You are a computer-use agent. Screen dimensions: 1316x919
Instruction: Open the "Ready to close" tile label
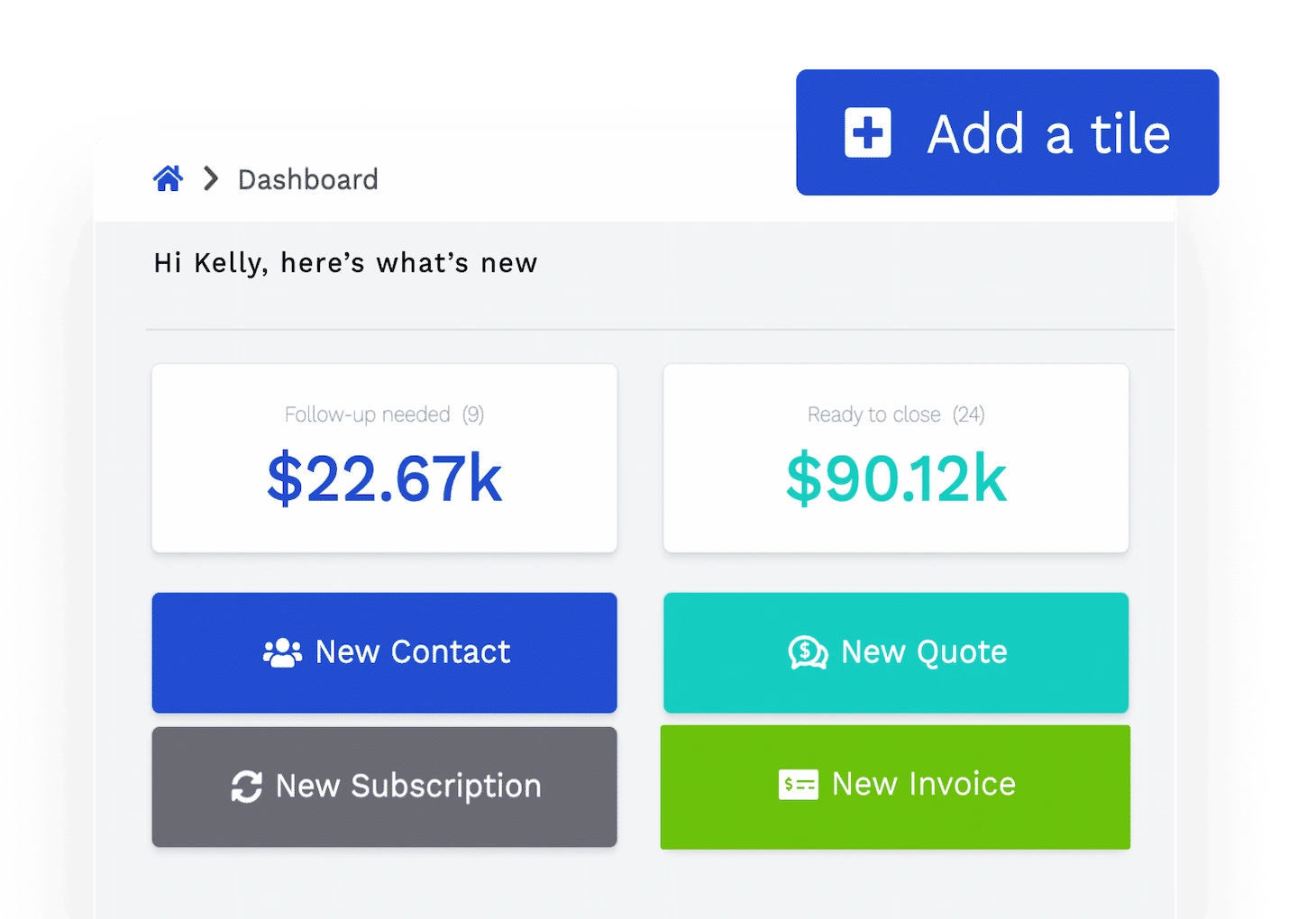pos(873,414)
